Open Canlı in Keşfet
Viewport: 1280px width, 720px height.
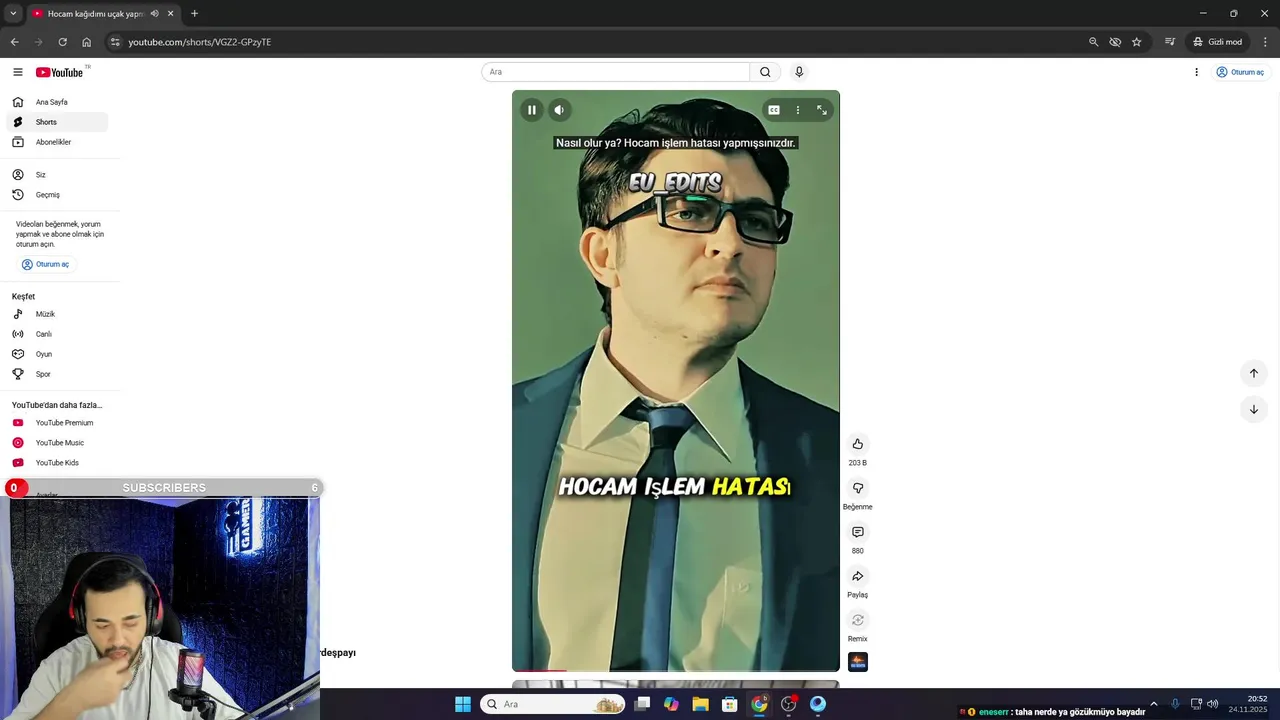click(x=57, y=334)
